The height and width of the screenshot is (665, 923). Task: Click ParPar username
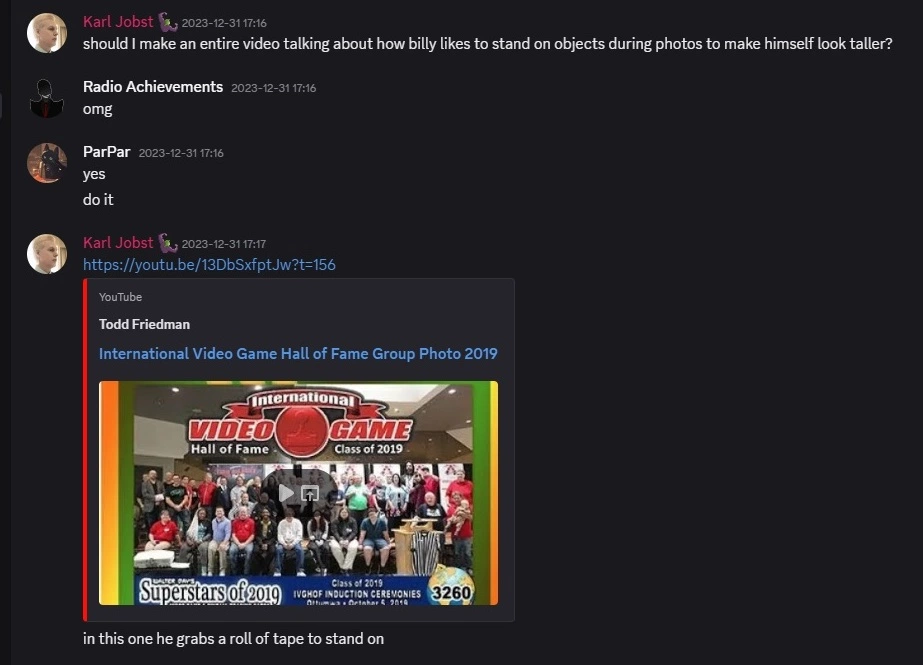(107, 152)
